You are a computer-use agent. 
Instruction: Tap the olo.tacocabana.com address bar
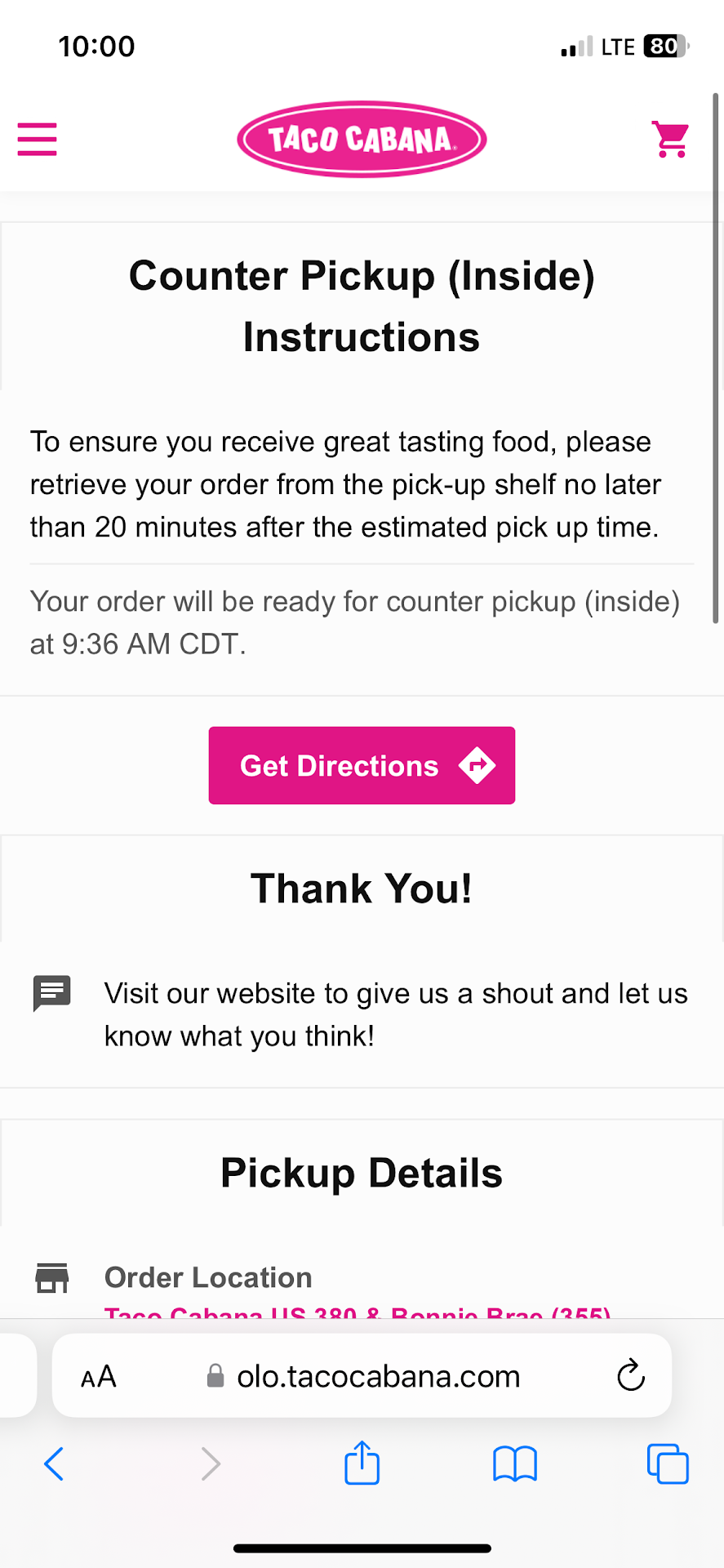pyautogui.click(x=378, y=1377)
